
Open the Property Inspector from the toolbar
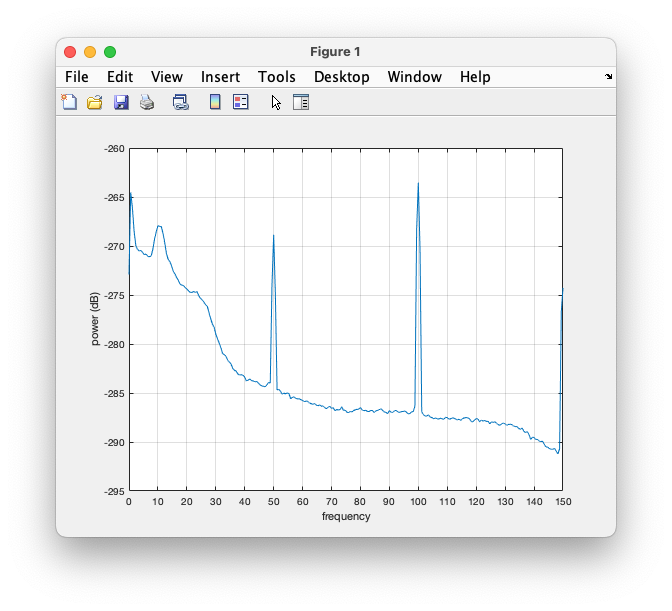tap(301, 102)
